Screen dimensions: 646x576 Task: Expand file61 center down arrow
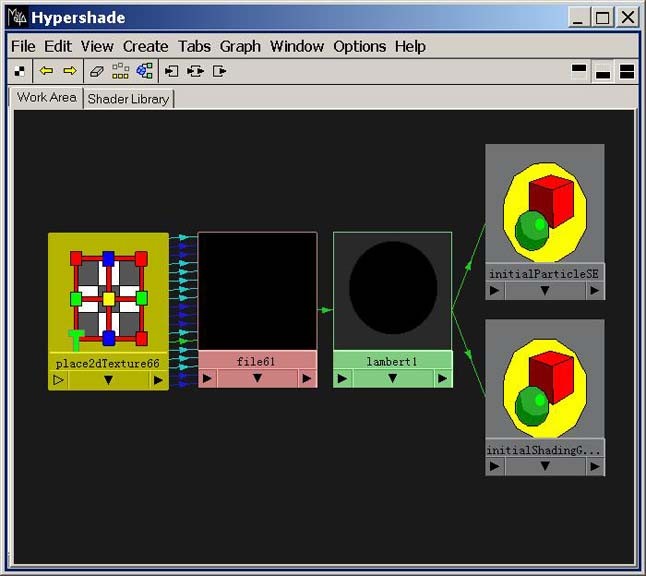[257, 378]
